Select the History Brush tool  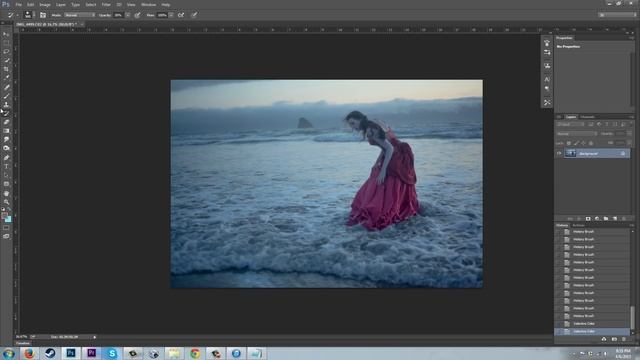[6, 113]
